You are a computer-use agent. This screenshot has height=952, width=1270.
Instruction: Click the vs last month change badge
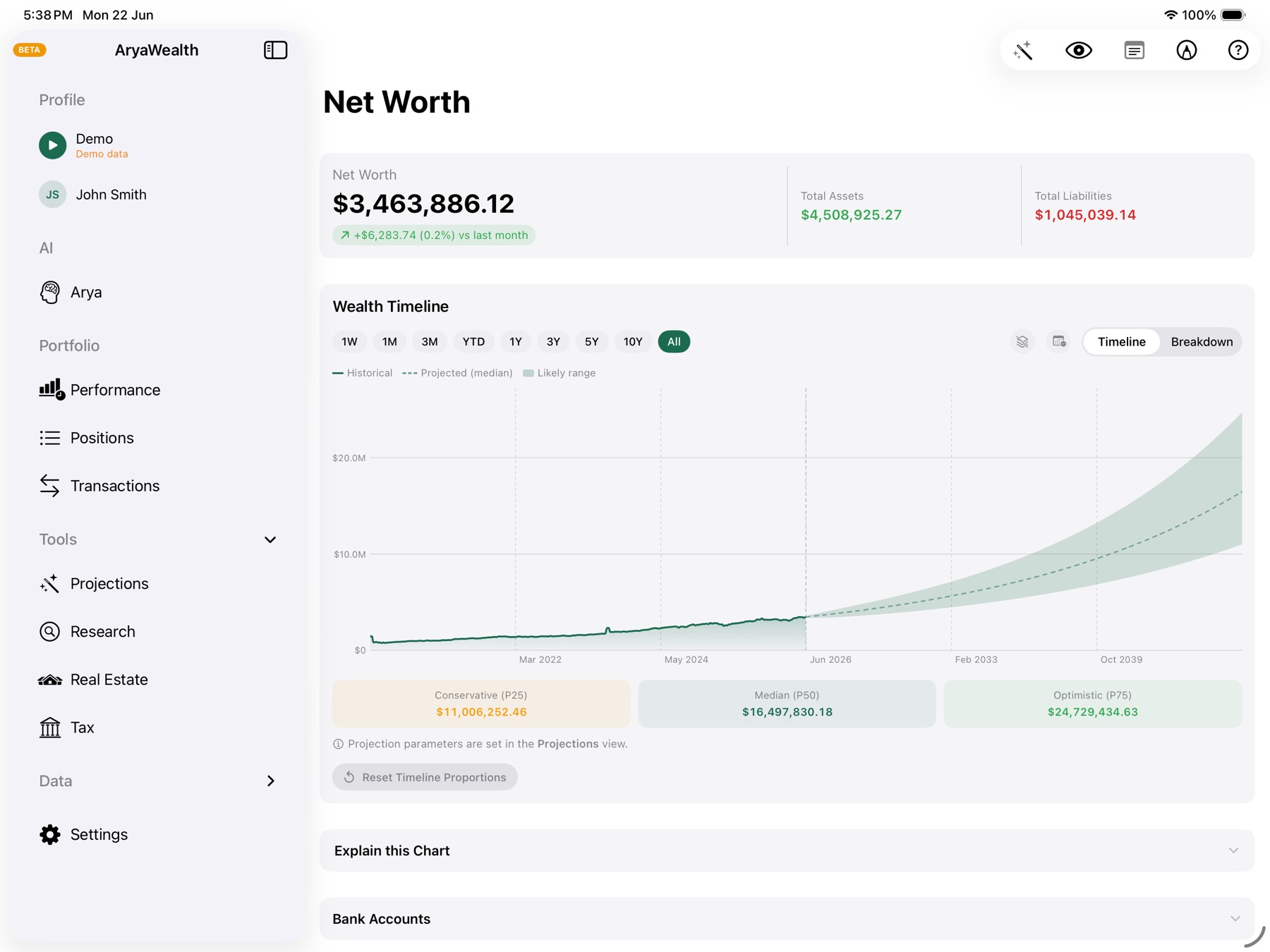[x=434, y=235]
